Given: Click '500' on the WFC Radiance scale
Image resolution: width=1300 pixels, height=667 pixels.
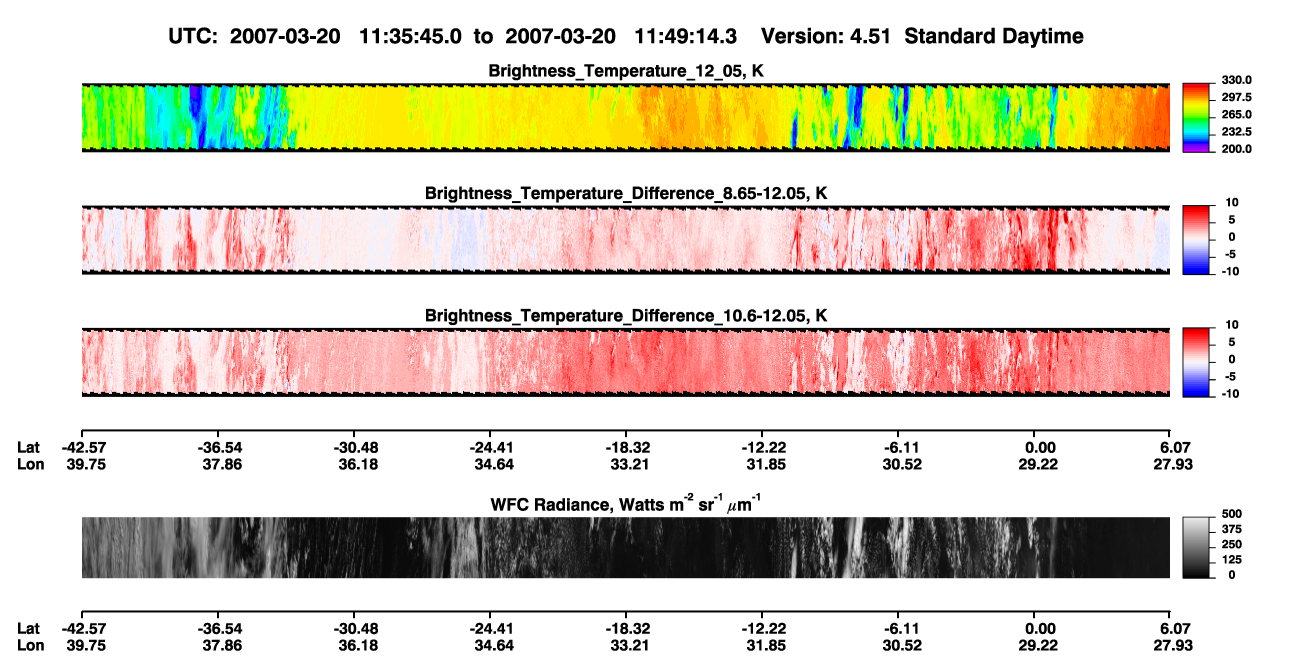Looking at the screenshot, I should pyautogui.click(x=1233, y=513).
